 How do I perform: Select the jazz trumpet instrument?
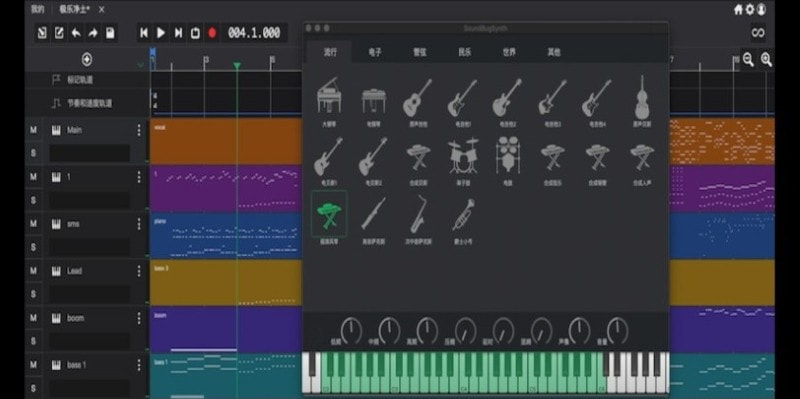pos(463,214)
